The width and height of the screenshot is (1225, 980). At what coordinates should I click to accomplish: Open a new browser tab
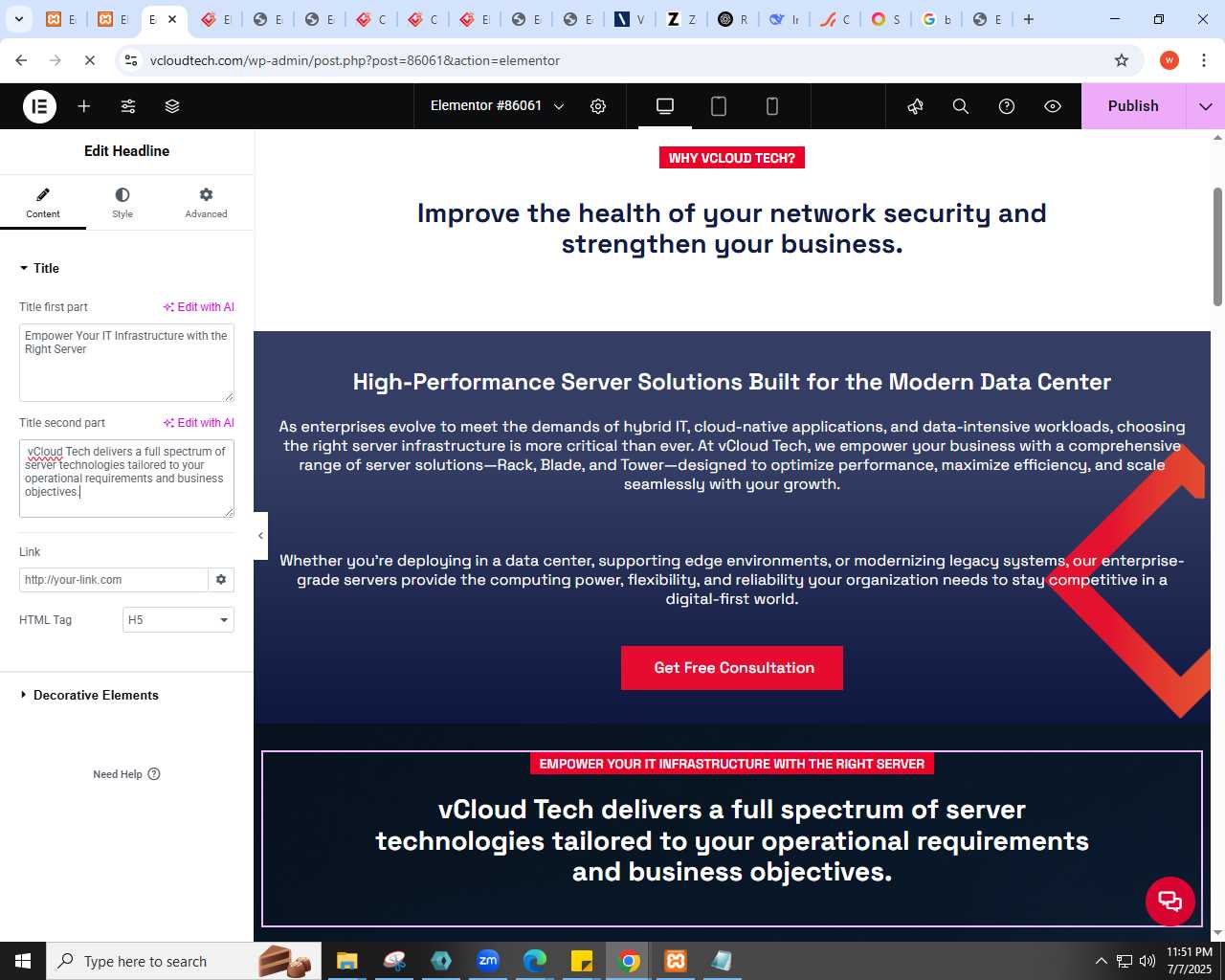[1029, 19]
